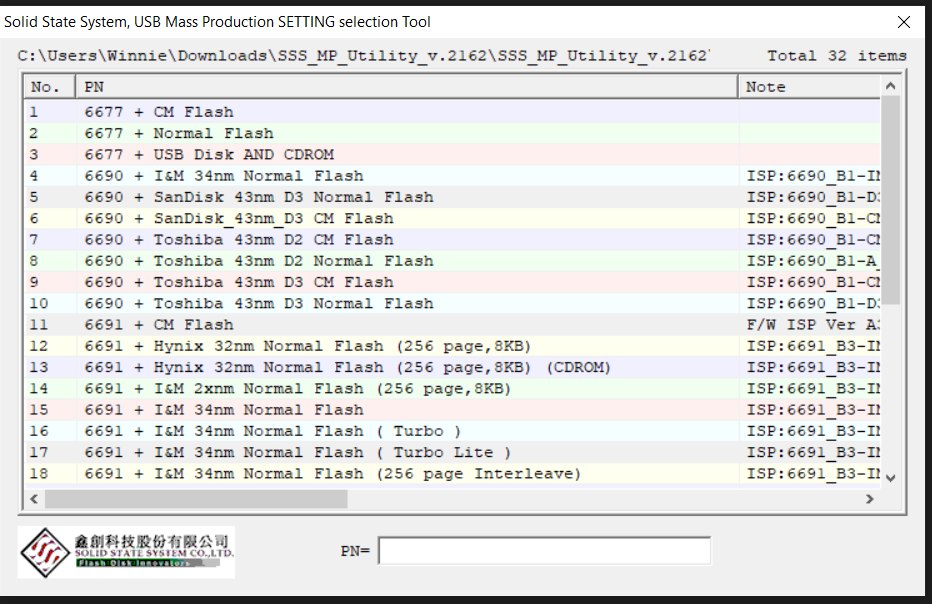Viewport: 932px width, 604px height.
Task: Select '6690 + SanDisk_43nm_D3 CM Flash'
Action: point(453,218)
